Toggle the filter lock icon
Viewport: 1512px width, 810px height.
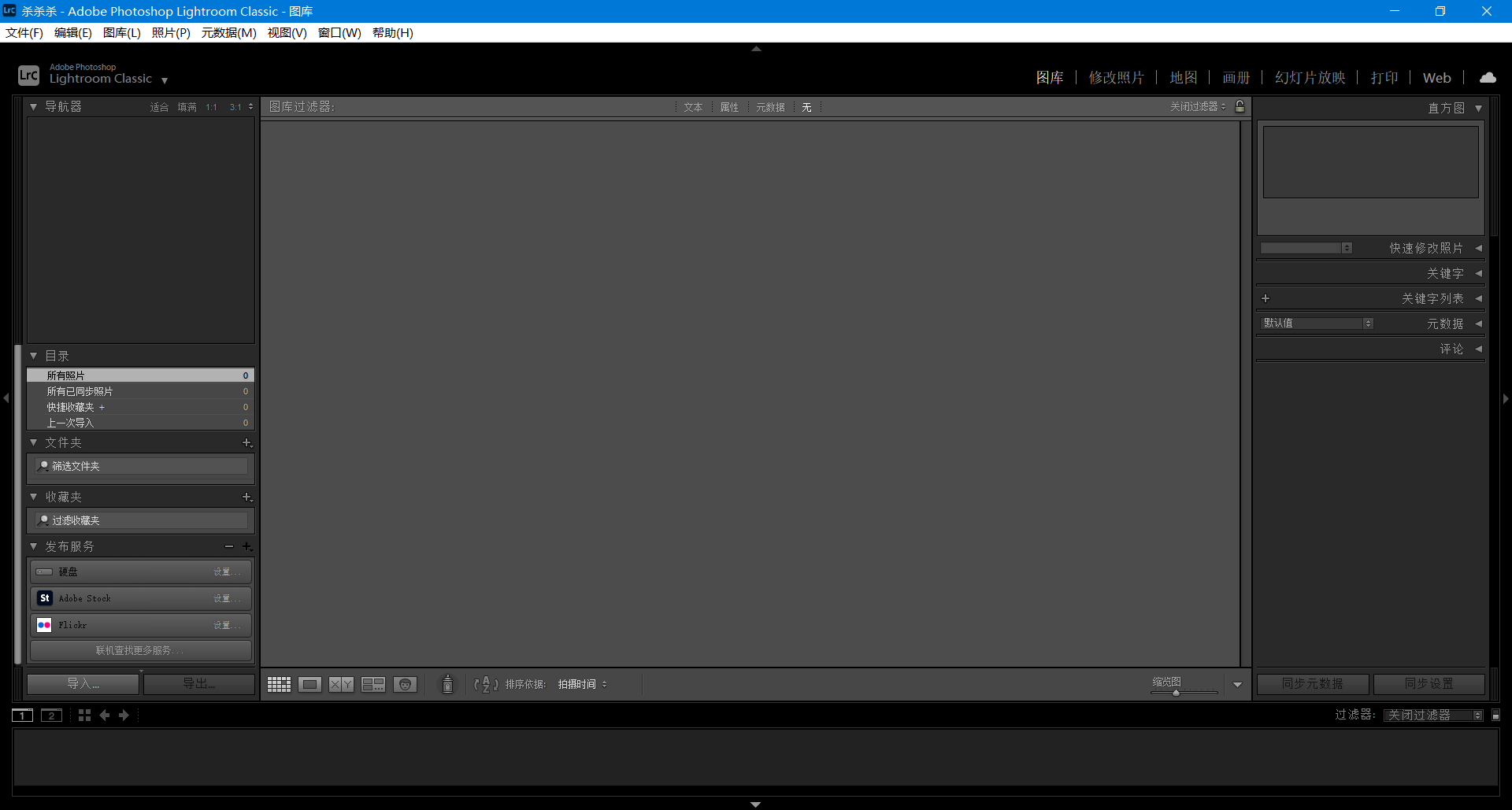pos(1240,106)
